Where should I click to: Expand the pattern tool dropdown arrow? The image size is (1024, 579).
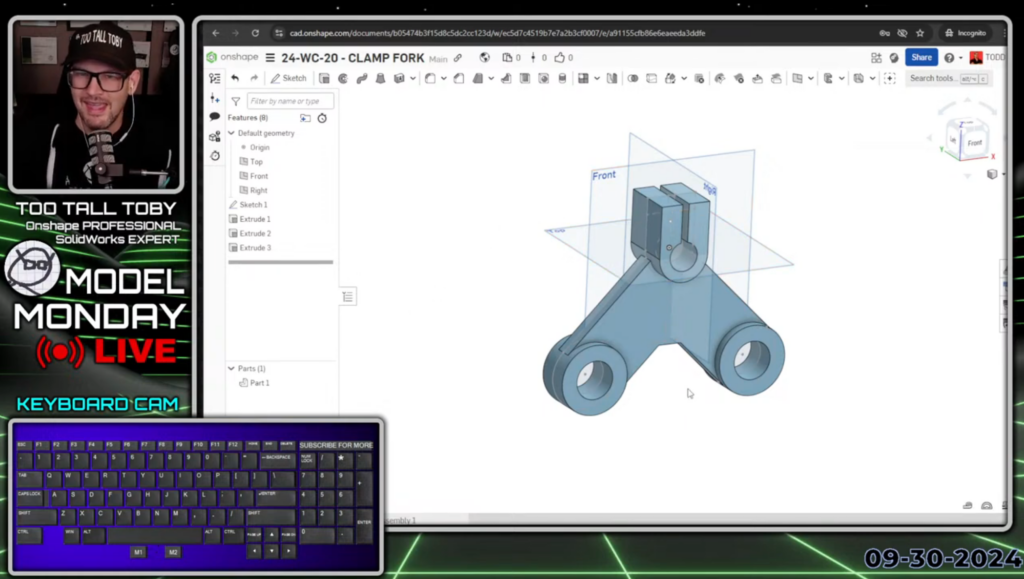[597, 79]
